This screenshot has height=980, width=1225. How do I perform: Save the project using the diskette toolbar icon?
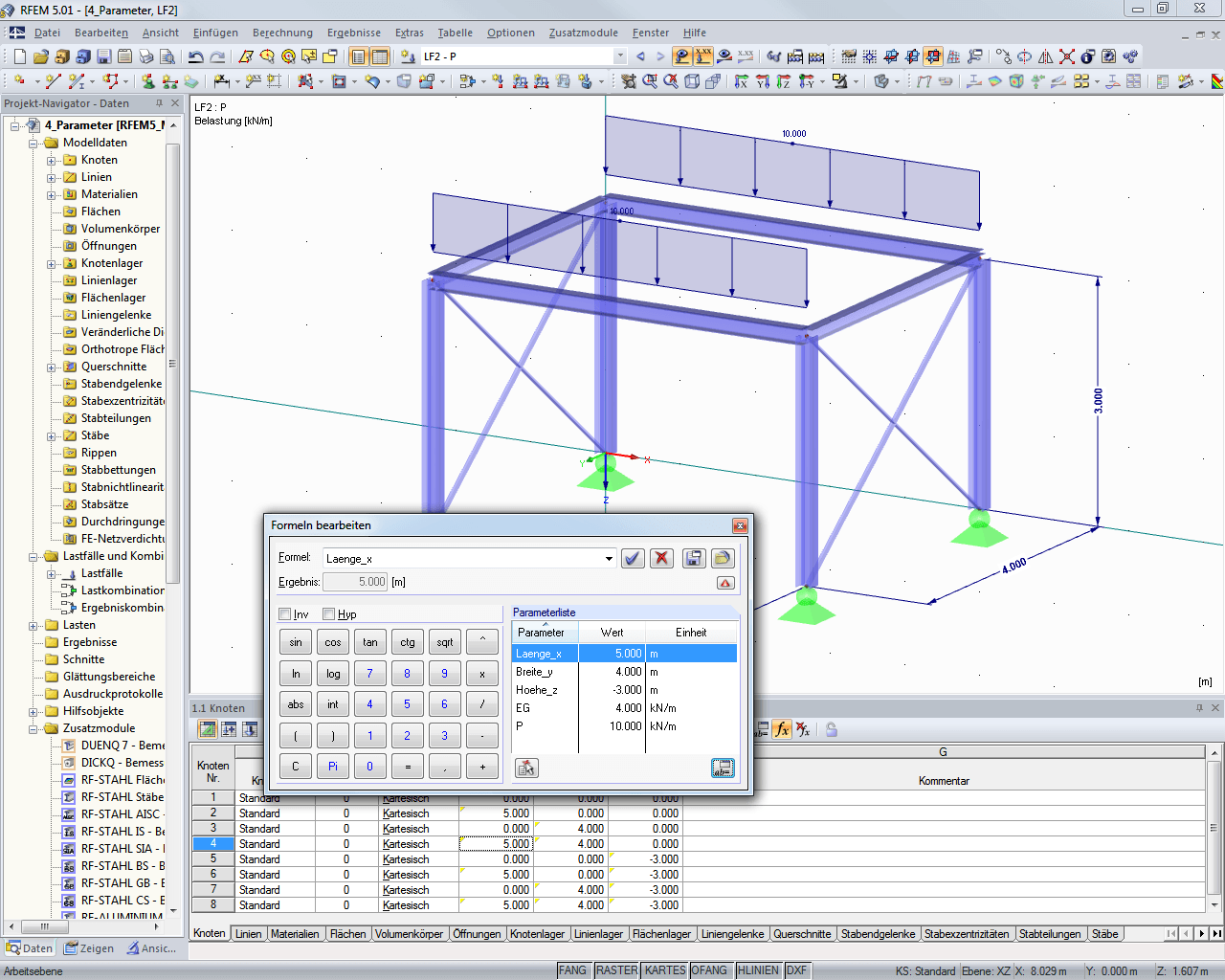(x=104, y=56)
